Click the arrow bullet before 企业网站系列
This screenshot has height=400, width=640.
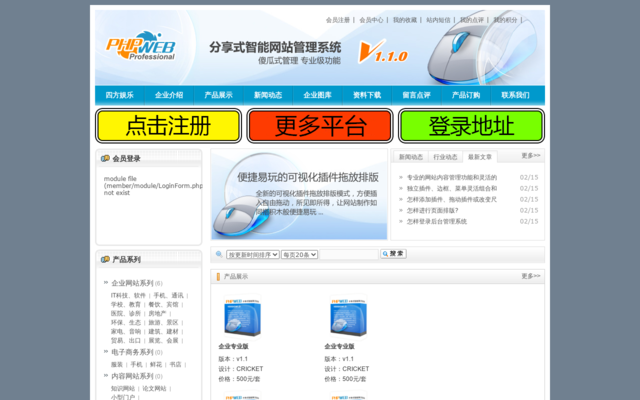pyautogui.click(x=106, y=282)
